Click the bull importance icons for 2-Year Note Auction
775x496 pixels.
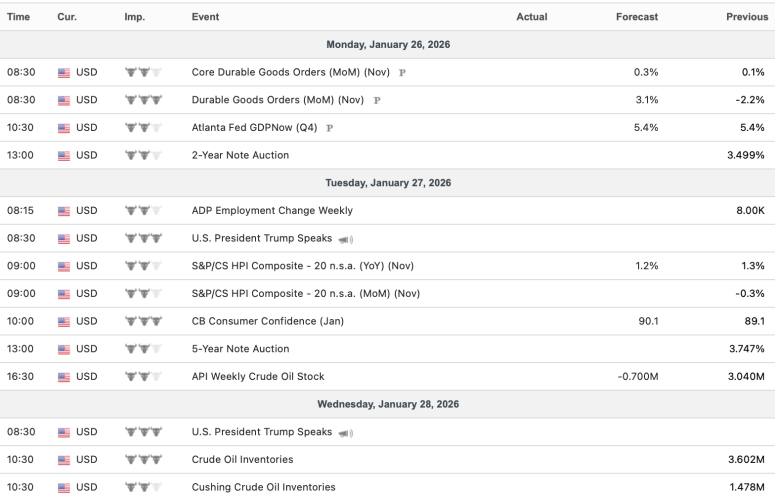click(x=143, y=155)
